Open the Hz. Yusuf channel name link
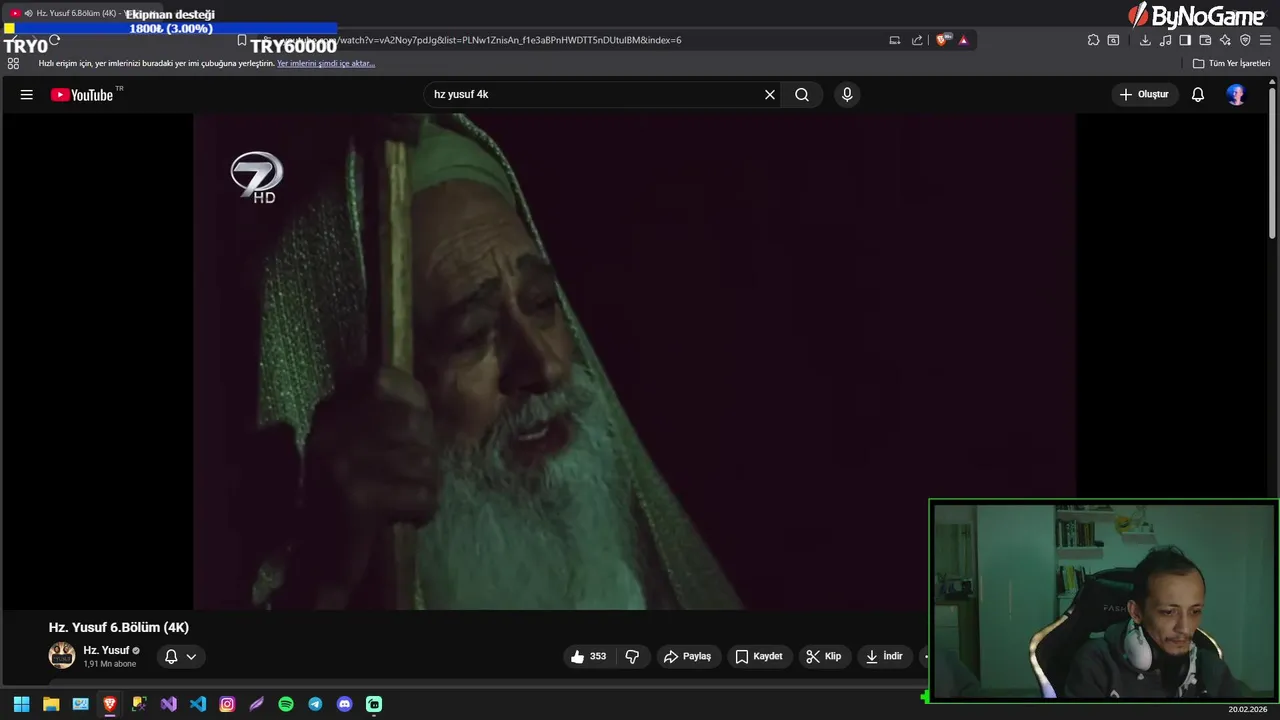The image size is (1280, 720). coord(106,650)
